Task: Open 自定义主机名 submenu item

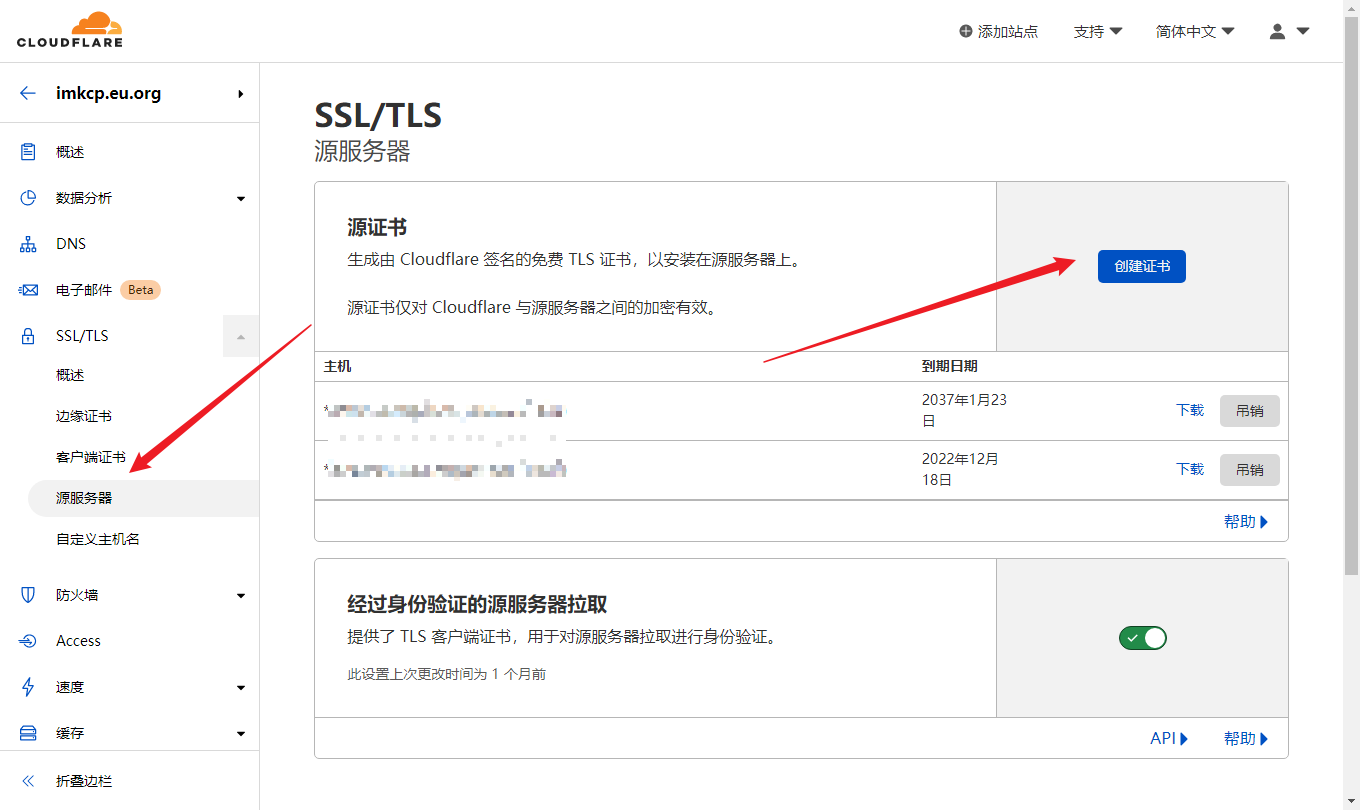Action: [98, 539]
